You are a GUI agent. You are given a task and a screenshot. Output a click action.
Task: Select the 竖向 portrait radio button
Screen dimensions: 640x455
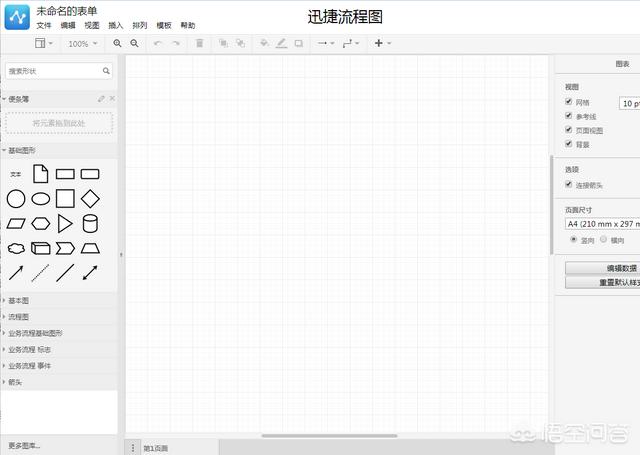tap(573, 240)
